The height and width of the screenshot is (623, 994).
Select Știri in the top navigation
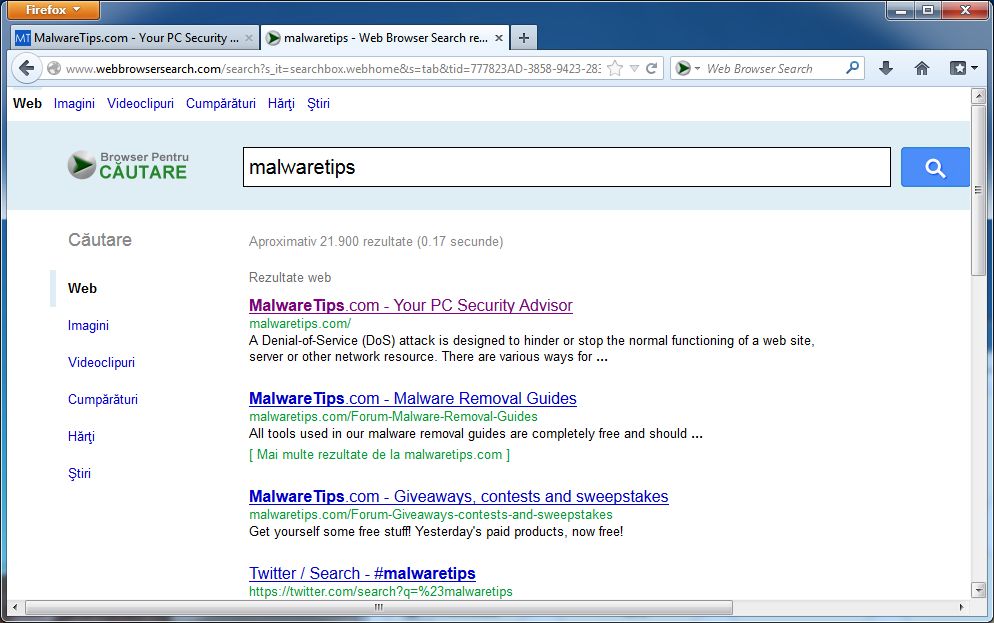[318, 103]
